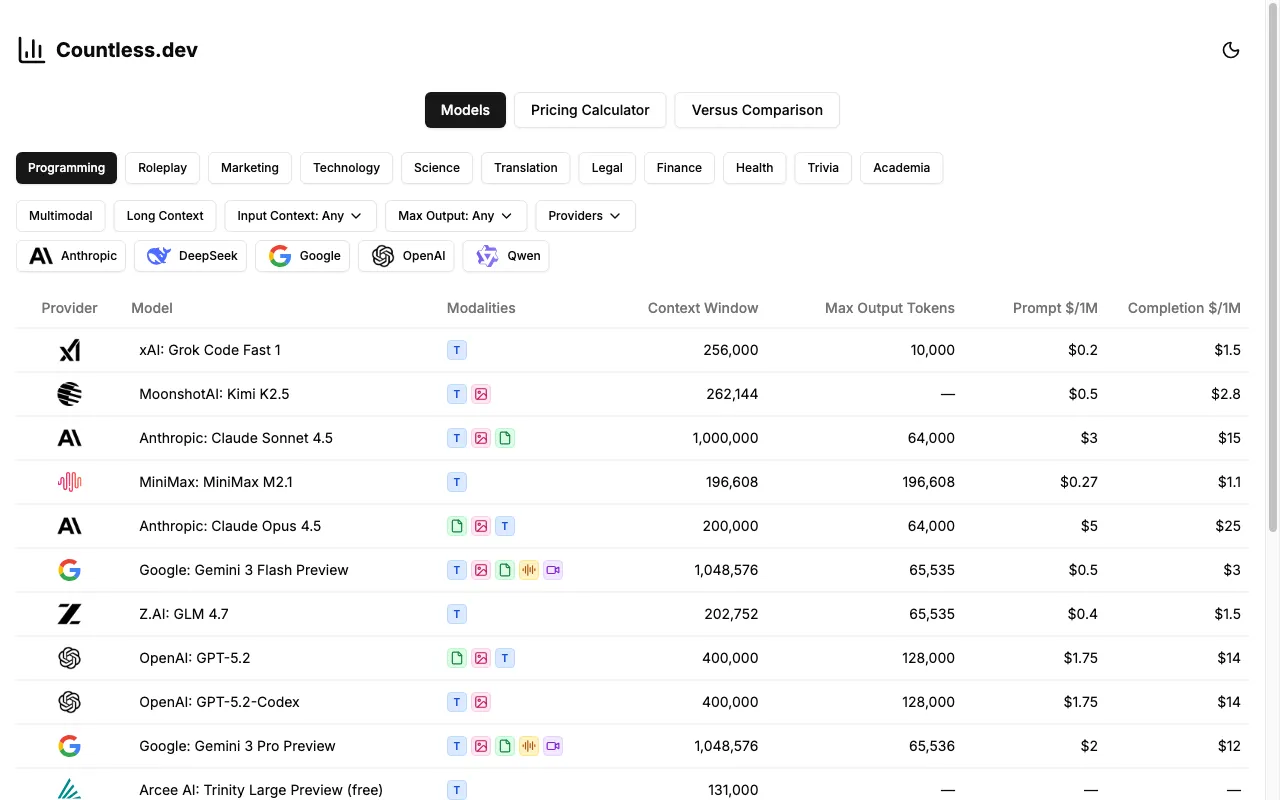The image size is (1280, 800).
Task: Click text modality icon for GLM 4.7
Action: tap(457, 614)
